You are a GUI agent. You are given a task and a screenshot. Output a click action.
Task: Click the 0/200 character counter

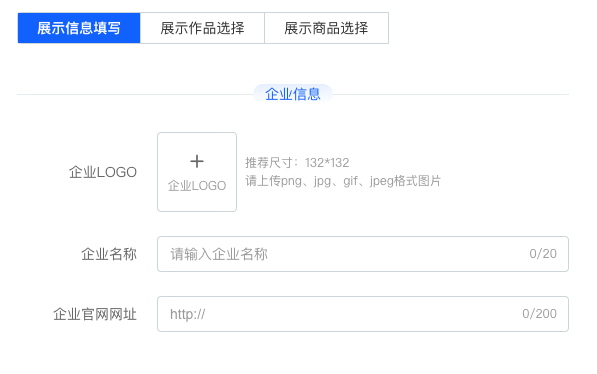tap(539, 314)
